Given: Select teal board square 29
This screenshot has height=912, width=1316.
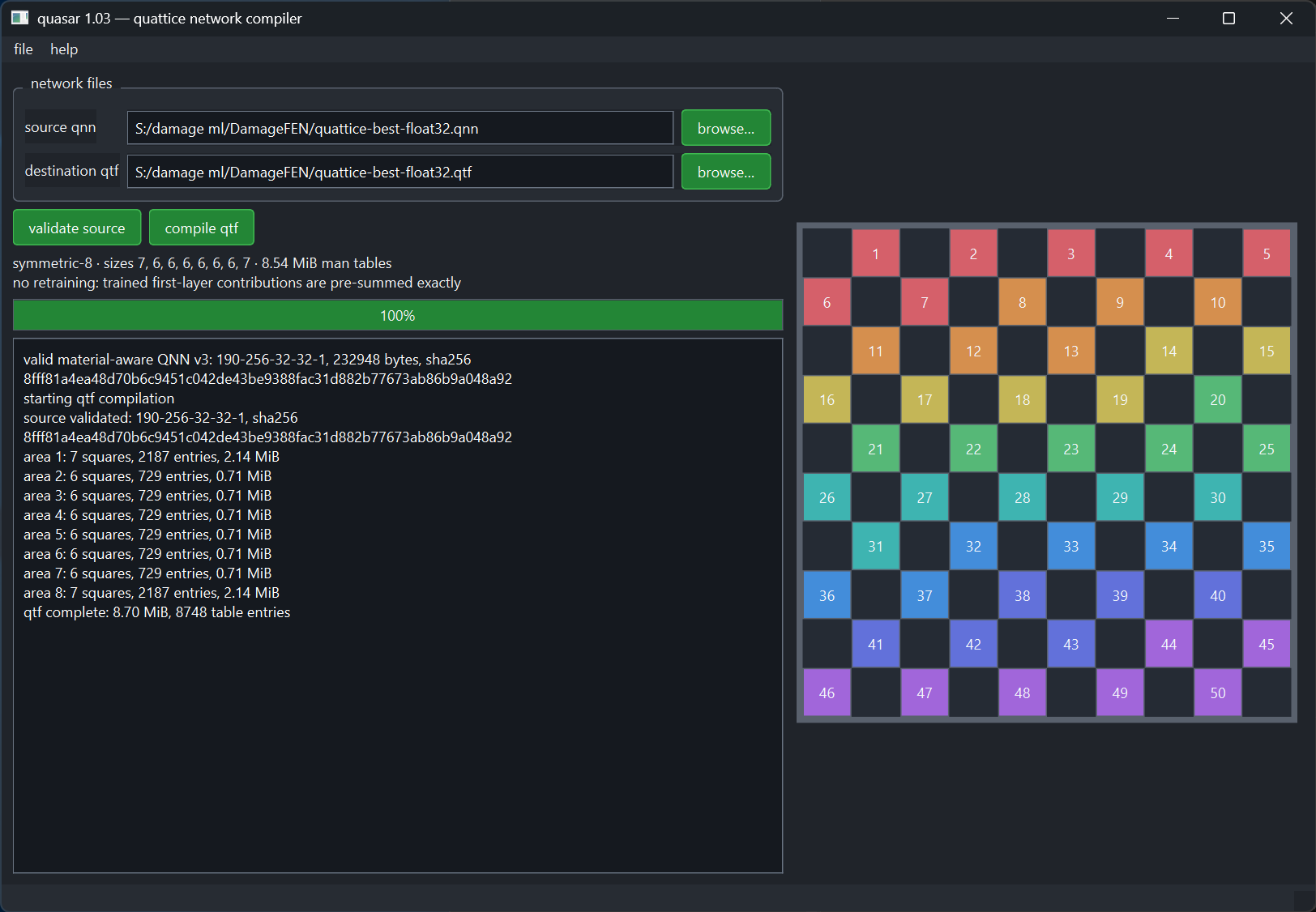Looking at the screenshot, I should [1120, 497].
